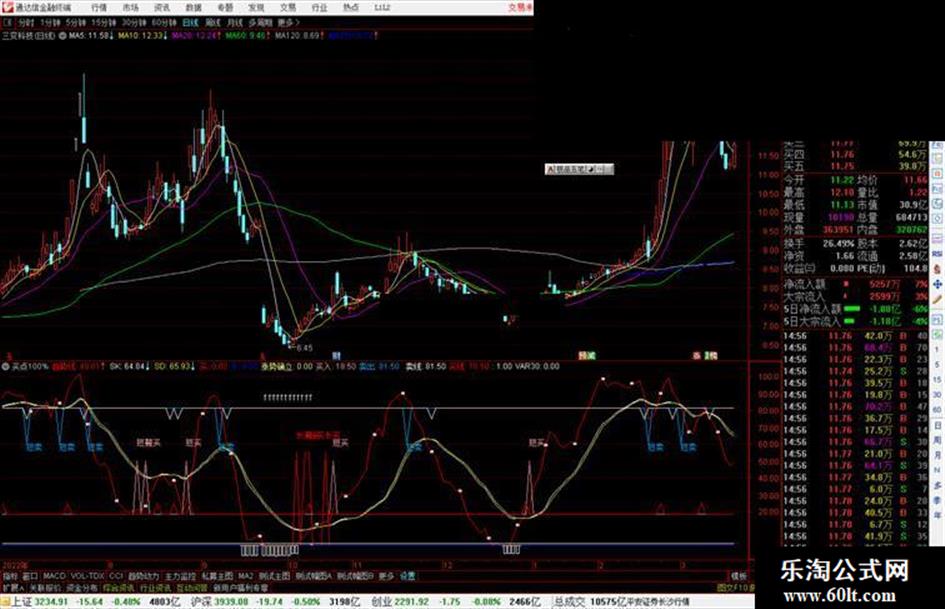Click the red figure icon in right sidebar
The width and height of the screenshot is (945, 609).
(937, 269)
